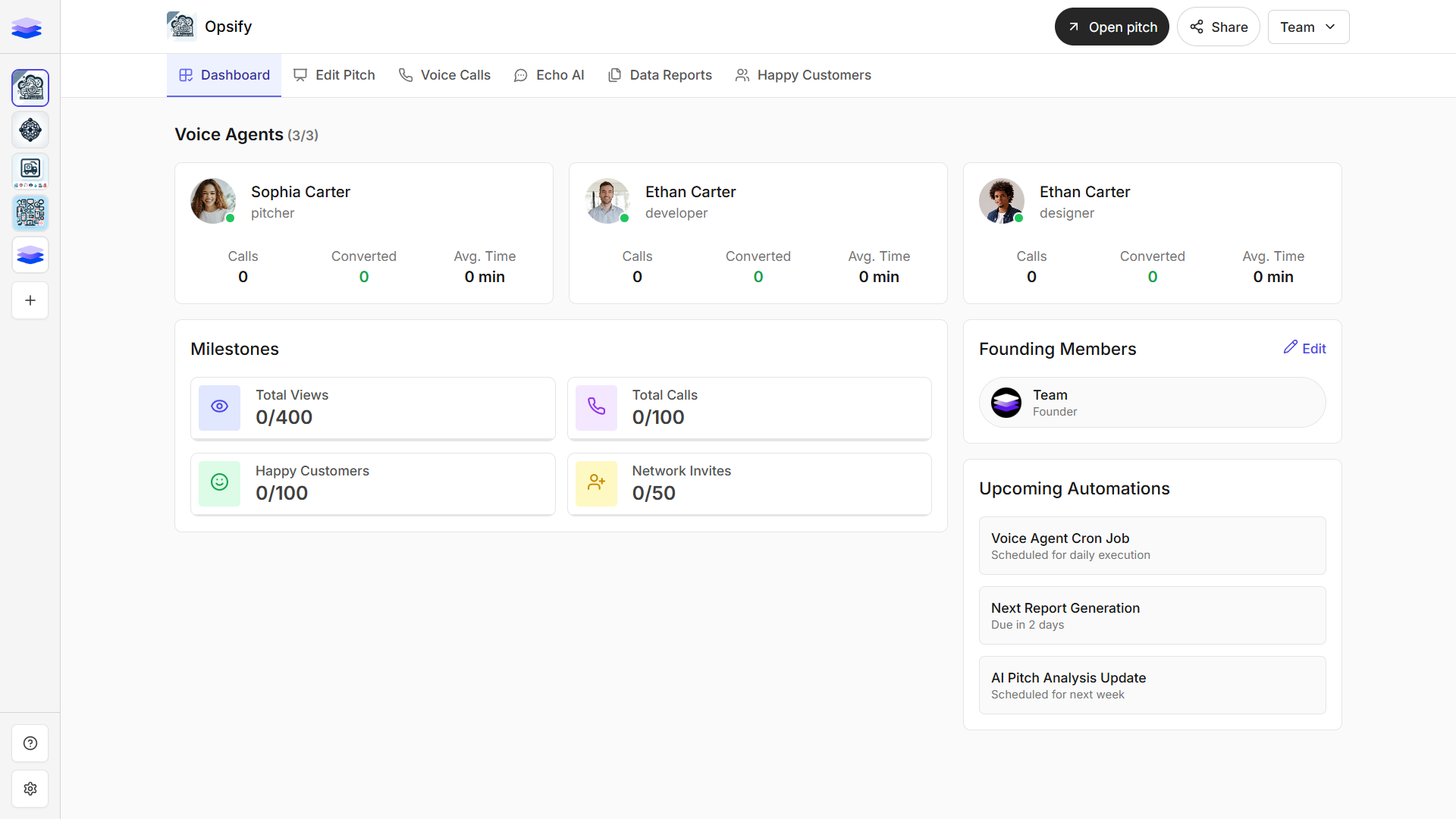Switch to the Voice Calls tab
Viewport: 1456px width, 819px height.
(x=444, y=75)
